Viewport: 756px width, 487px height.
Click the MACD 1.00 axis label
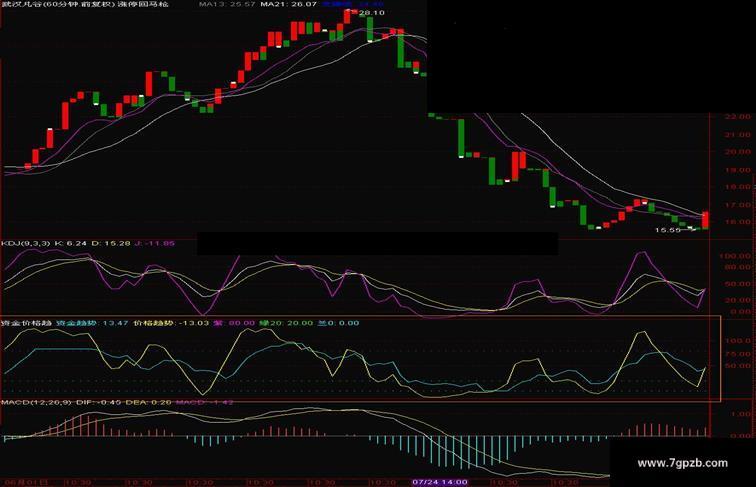tap(741, 414)
